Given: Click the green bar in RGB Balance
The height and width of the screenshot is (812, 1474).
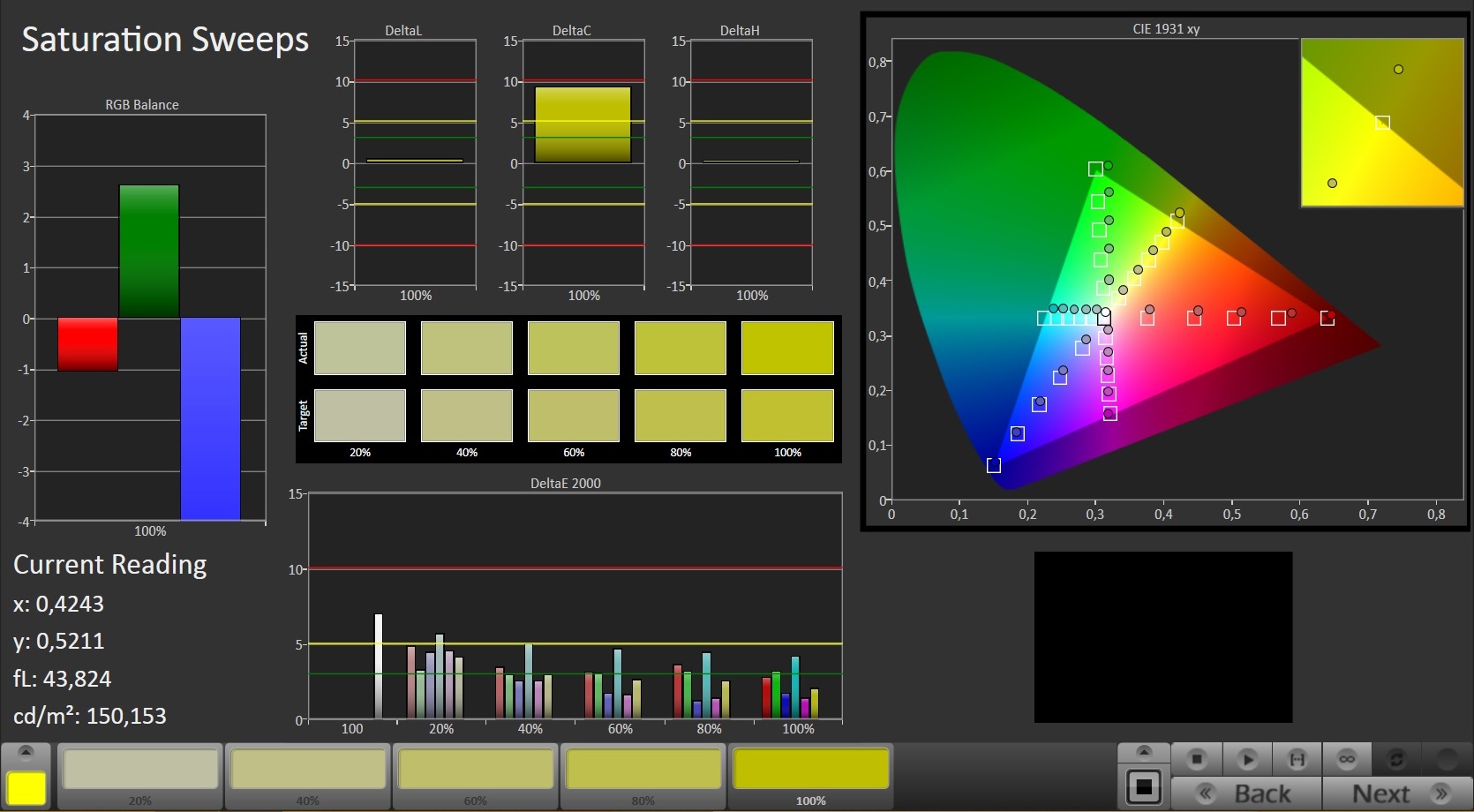Looking at the screenshot, I should (149, 252).
